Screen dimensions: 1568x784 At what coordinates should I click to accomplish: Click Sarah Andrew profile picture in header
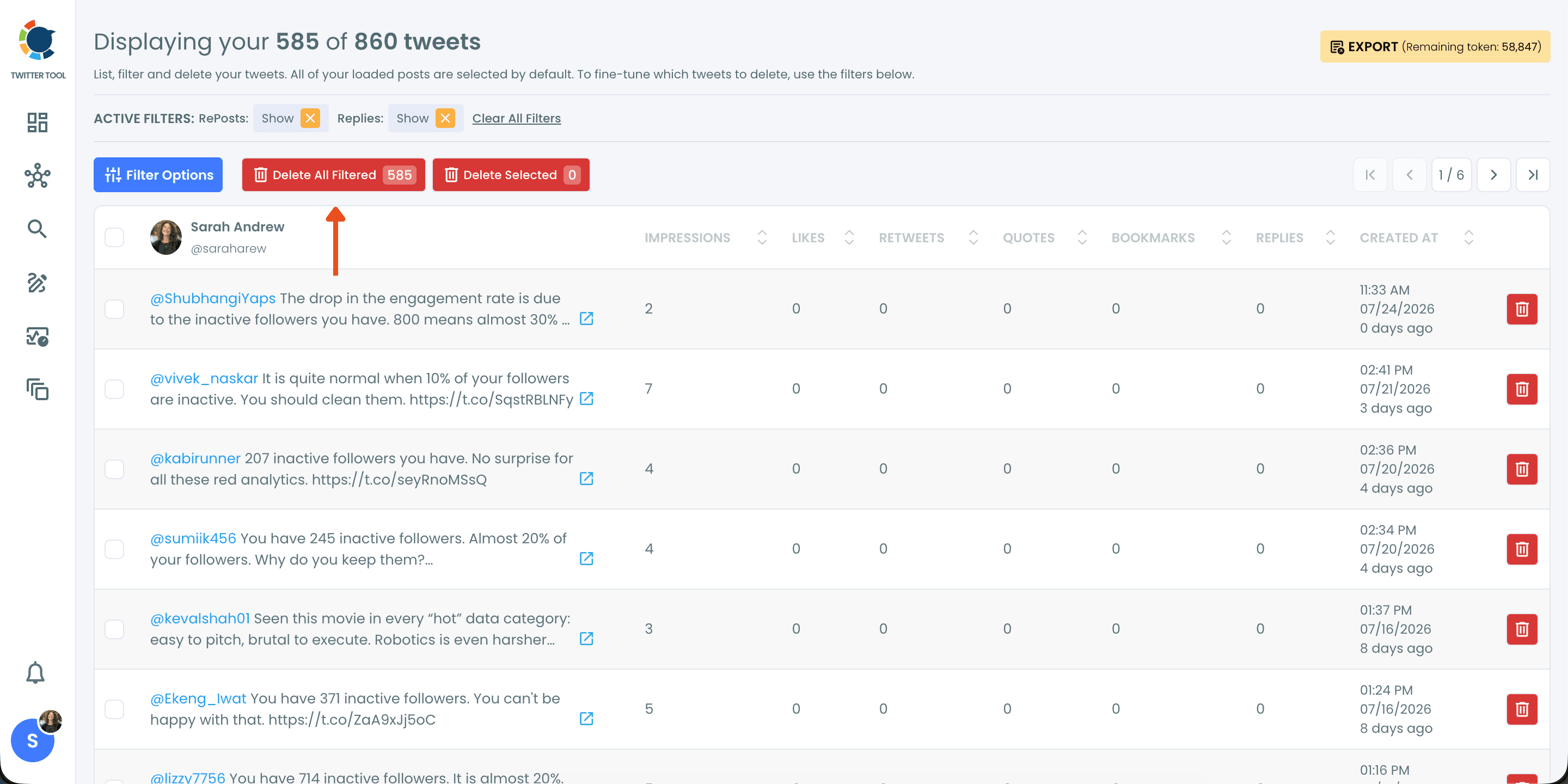[166, 237]
